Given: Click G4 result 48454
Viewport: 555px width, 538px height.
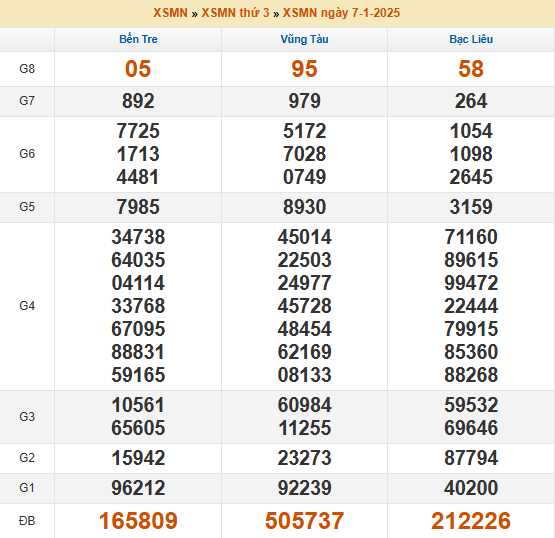Looking at the screenshot, I should [304, 329].
